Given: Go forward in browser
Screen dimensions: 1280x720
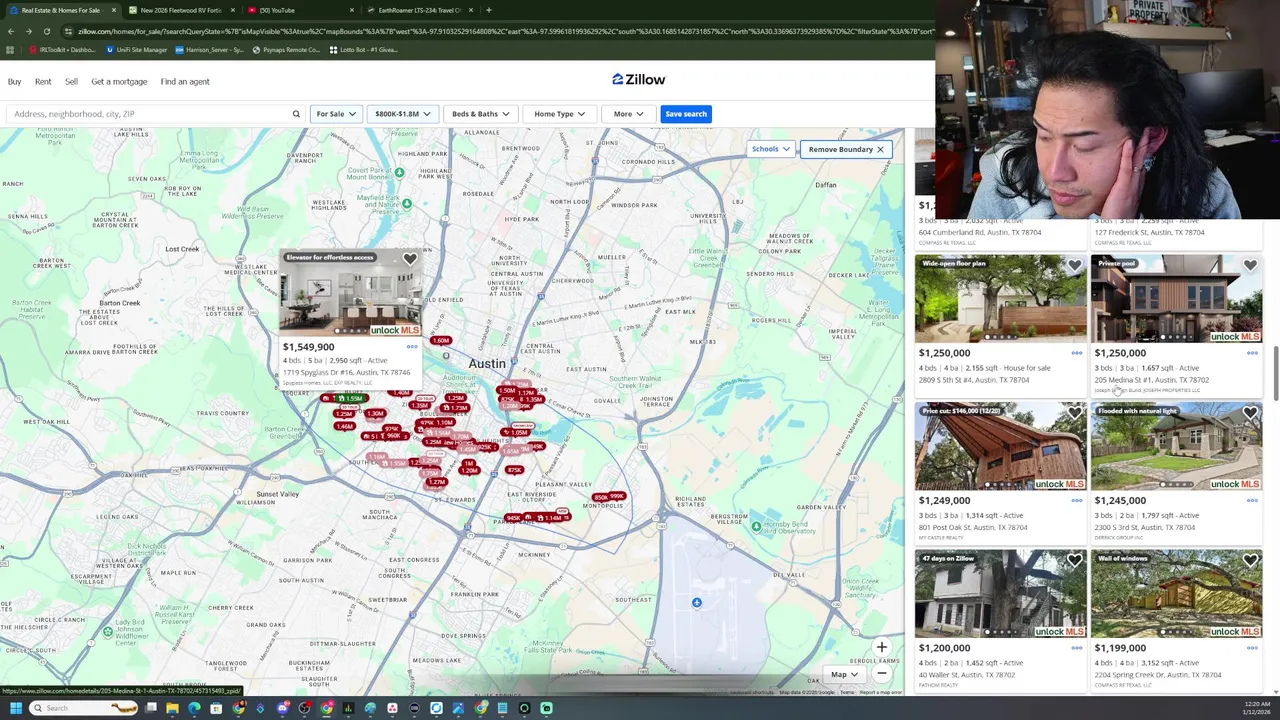Looking at the screenshot, I should [x=28, y=31].
